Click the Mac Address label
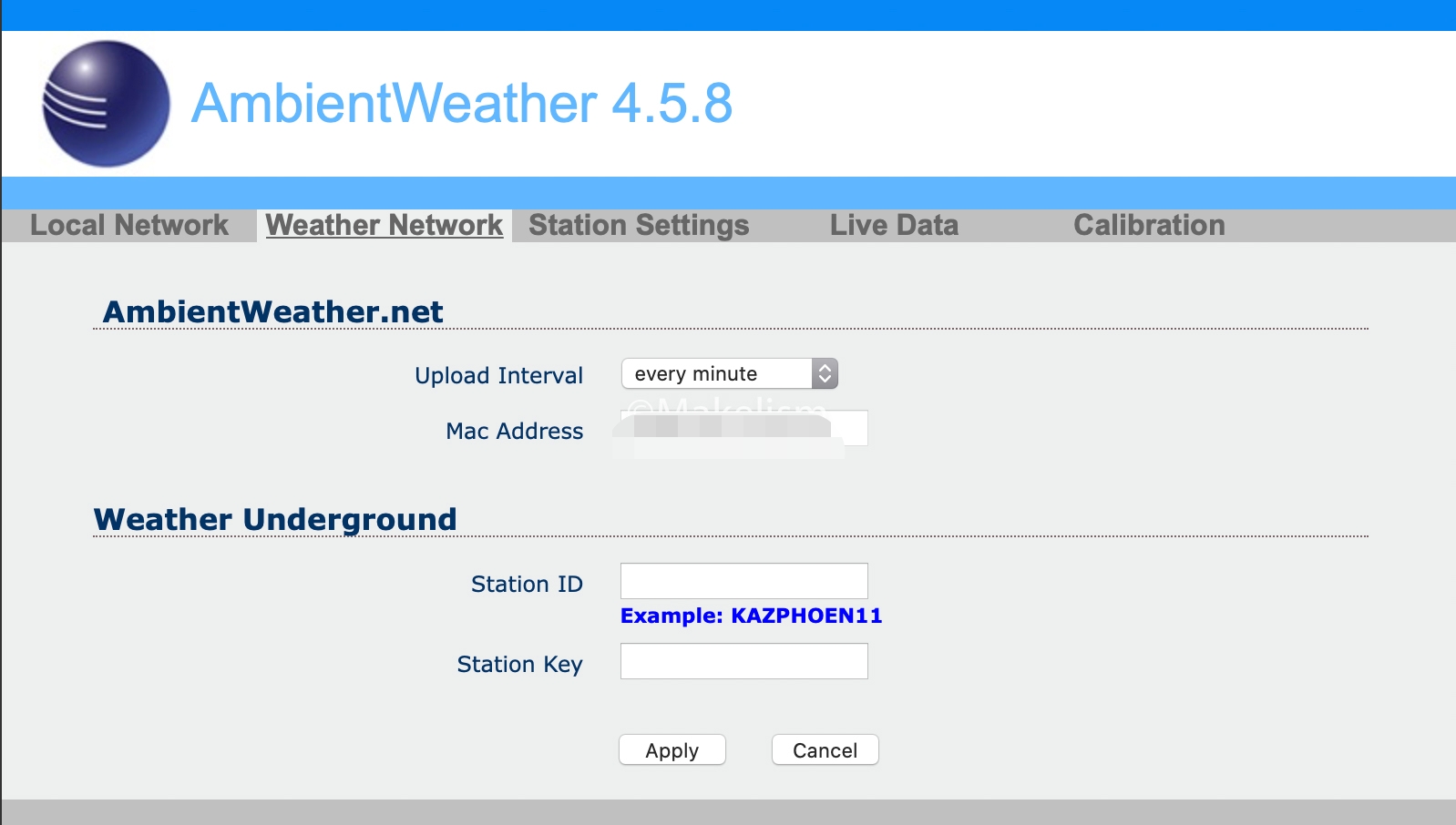This screenshot has height=825, width=1456. [x=515, y=431]
